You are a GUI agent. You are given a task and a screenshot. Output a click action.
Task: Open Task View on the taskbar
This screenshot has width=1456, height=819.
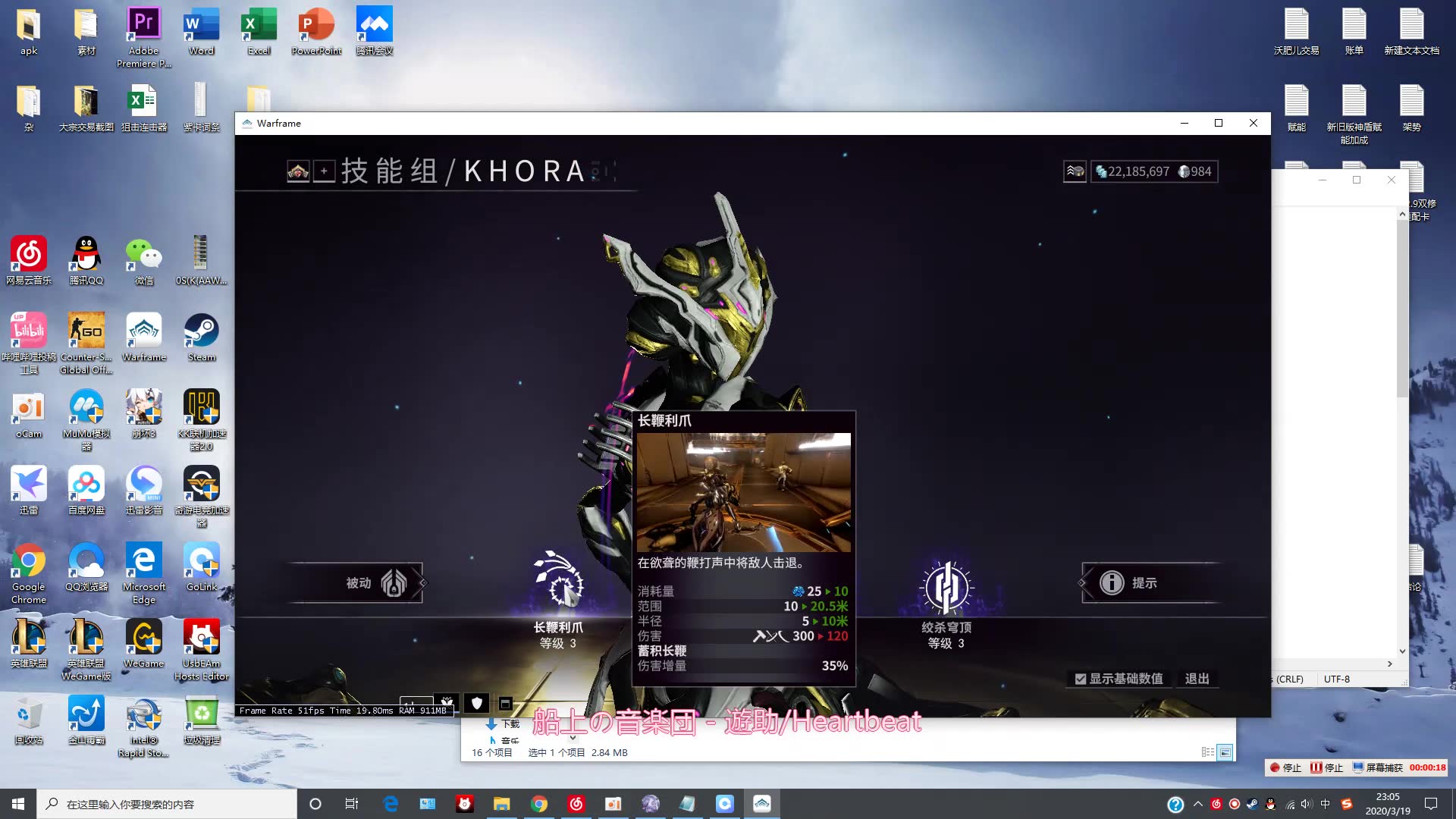pyautogui.click(x=352, y=804)
